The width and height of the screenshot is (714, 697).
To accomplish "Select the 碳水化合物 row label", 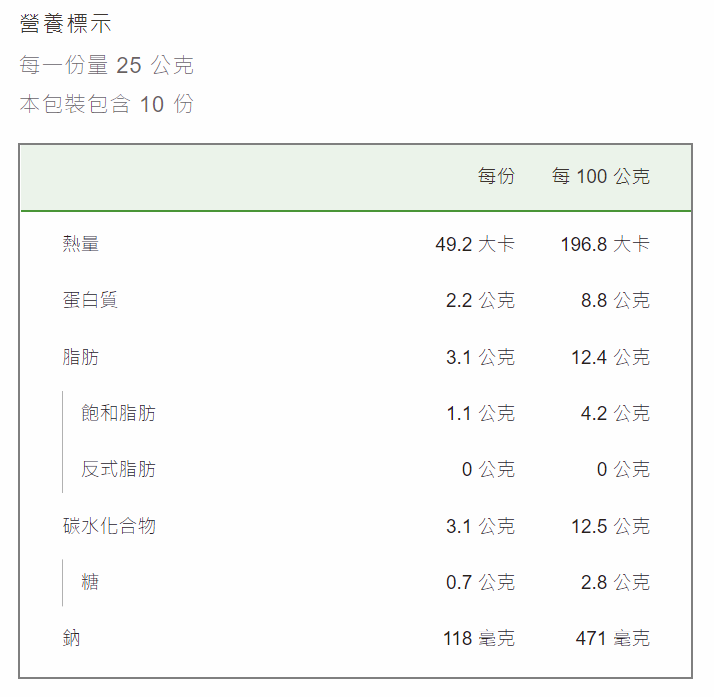I will (x=109, y=526).
